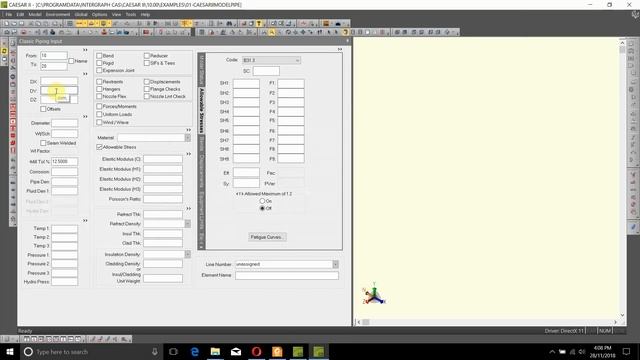Open the Model menu
This screenshot has height=360, width=640.
[x=35, y=14]
